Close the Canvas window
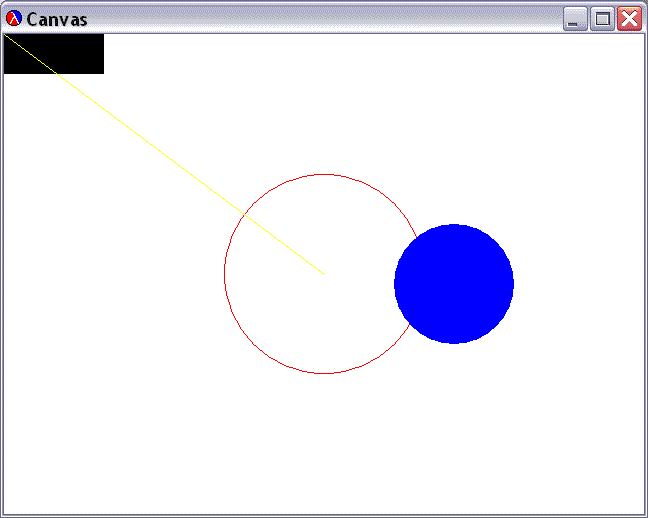Screen dimensions: 648x518 click(x=629, y=19)
